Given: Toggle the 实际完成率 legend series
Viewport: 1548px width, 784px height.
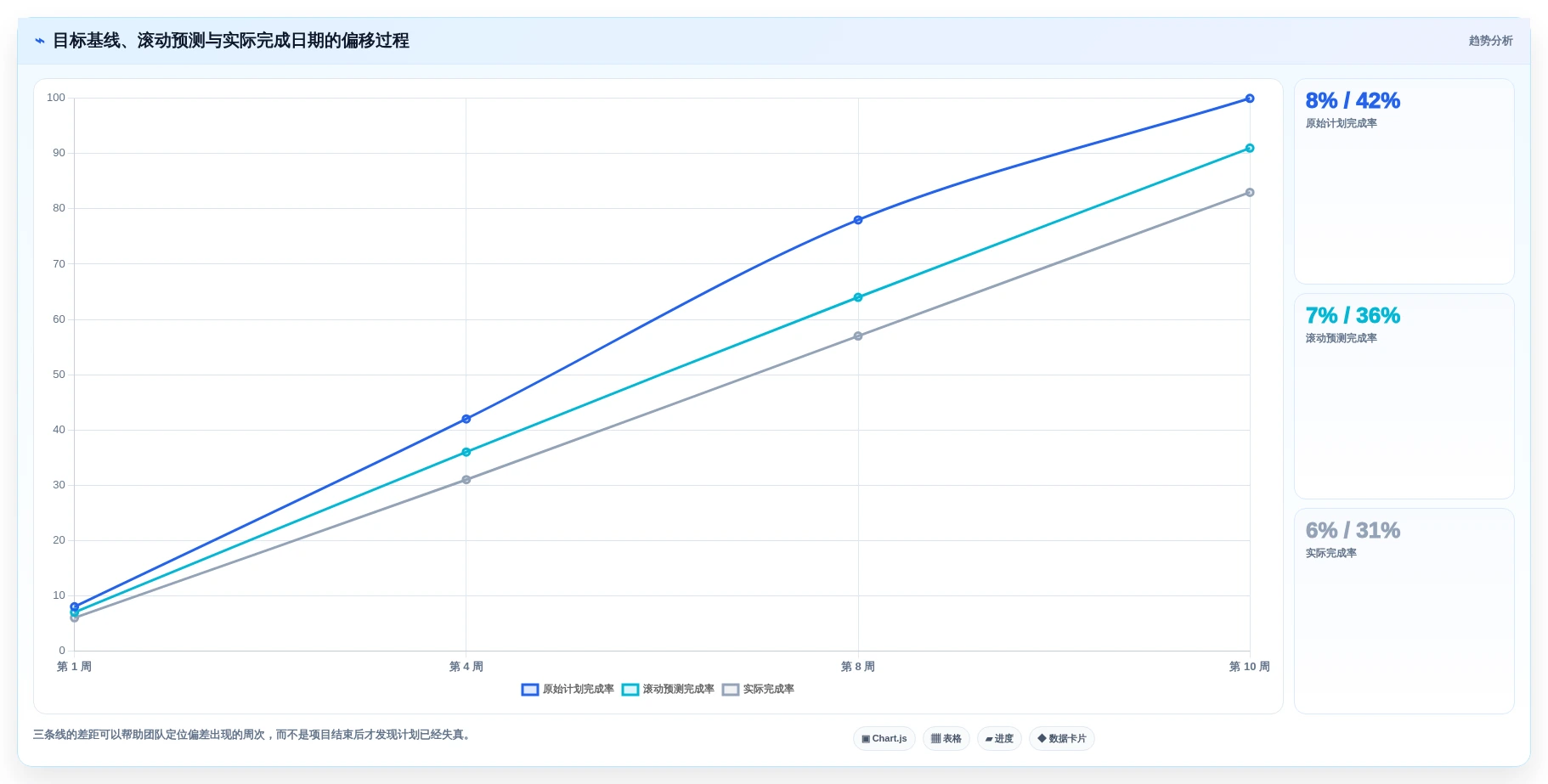Looking at the screenshot, I should pyautogui.click(x=758, y=690).
